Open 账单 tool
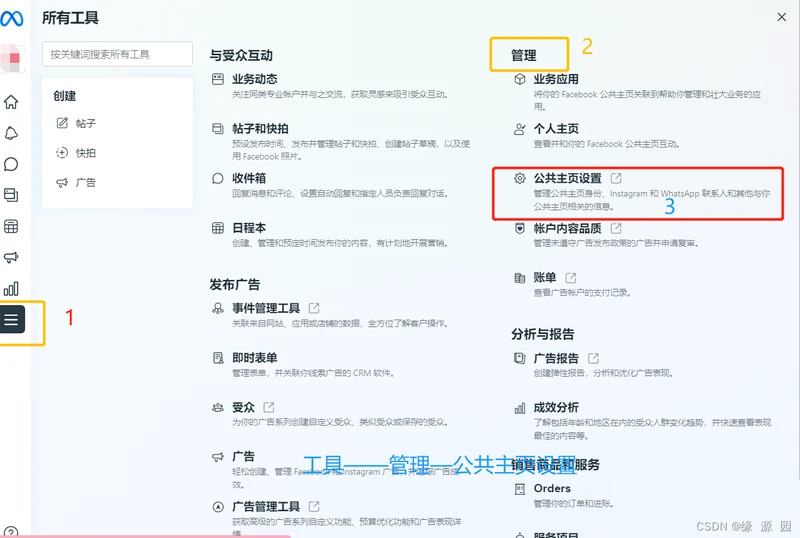The width and height of the screenshot is (800, 538). tap(545, 277)
